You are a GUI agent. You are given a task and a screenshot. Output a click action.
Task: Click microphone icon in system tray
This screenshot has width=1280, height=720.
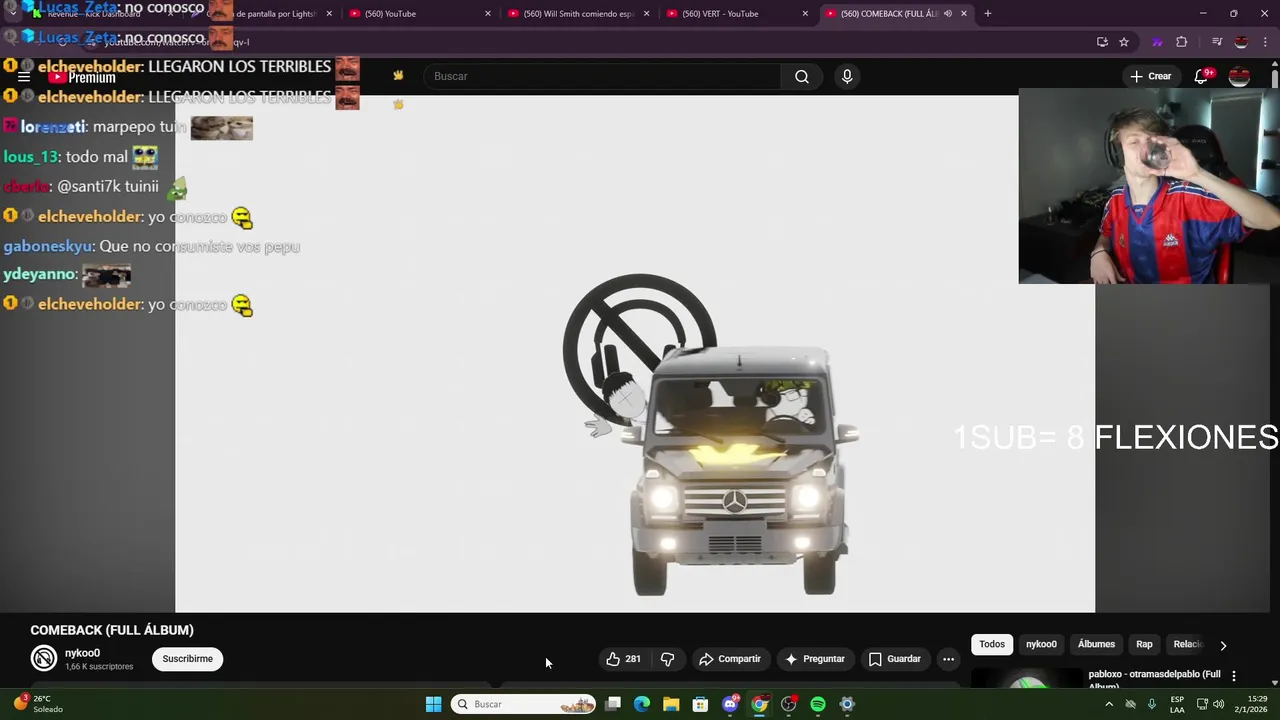pyautogui.click(x=1152, y=704)
